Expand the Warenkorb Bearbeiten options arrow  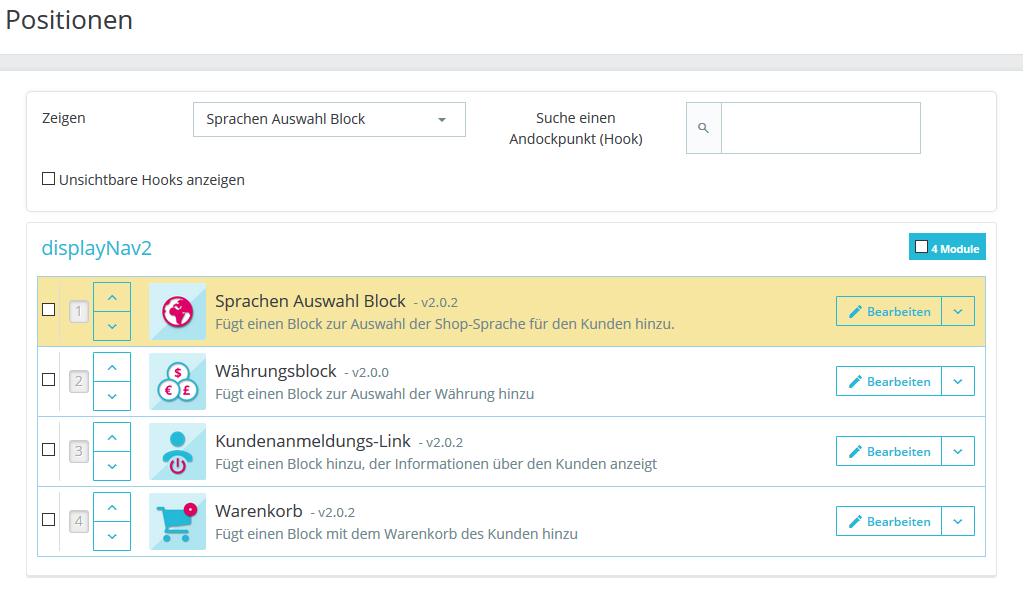pyautogui.click(x=958, y=521)
